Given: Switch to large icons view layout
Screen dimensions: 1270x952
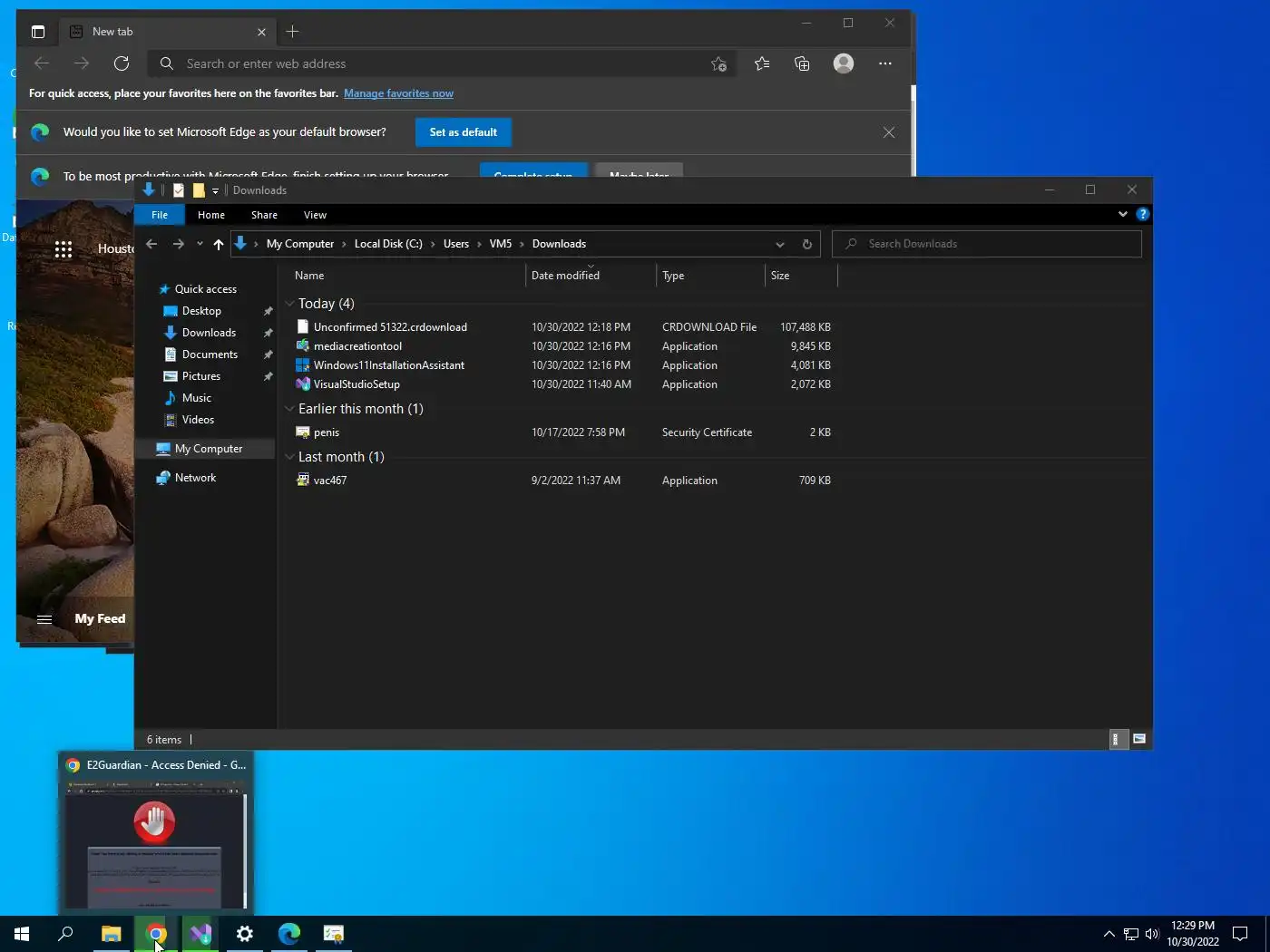Looking at the screenshot, I should tap(1139, 740).
